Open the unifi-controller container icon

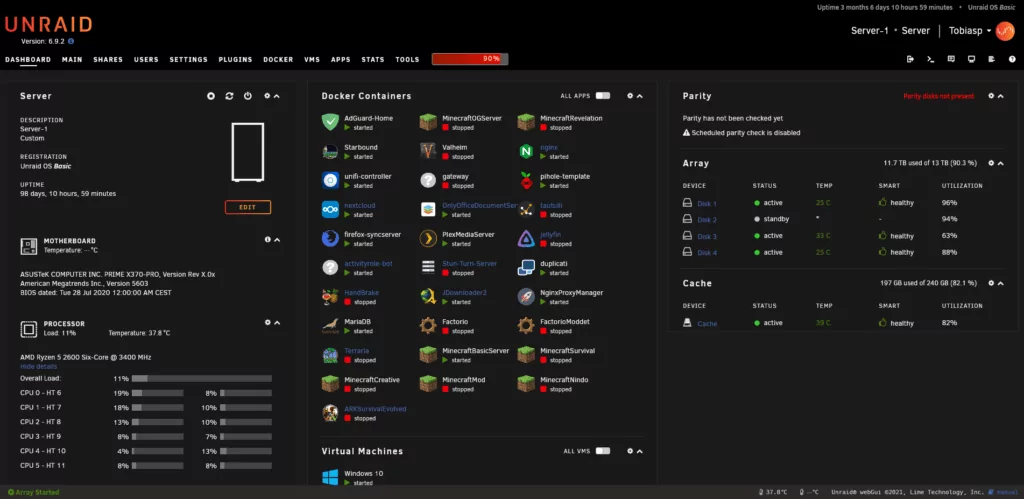tap(330, 180)
